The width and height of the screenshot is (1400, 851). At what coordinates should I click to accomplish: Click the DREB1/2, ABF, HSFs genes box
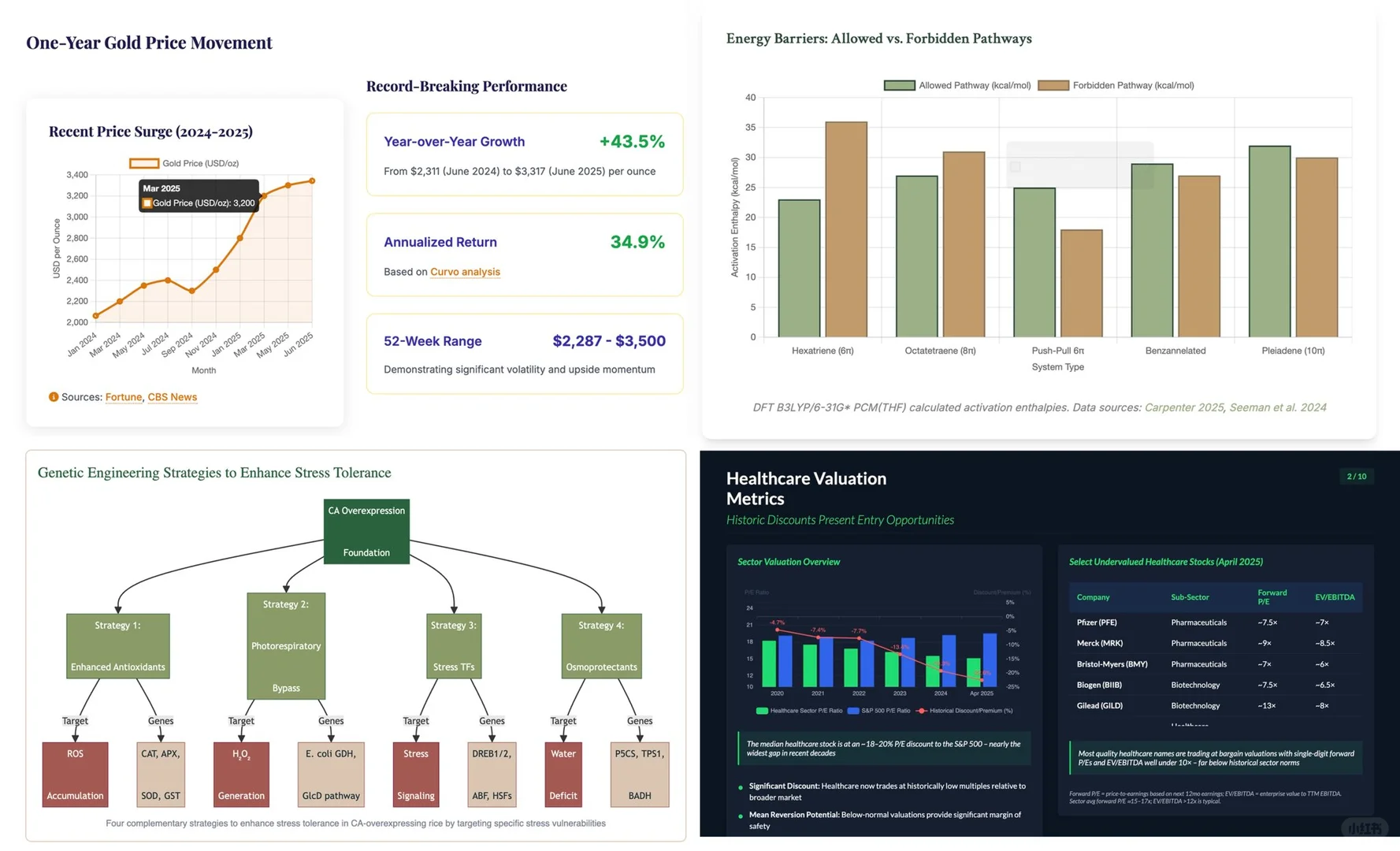[492, 775]
